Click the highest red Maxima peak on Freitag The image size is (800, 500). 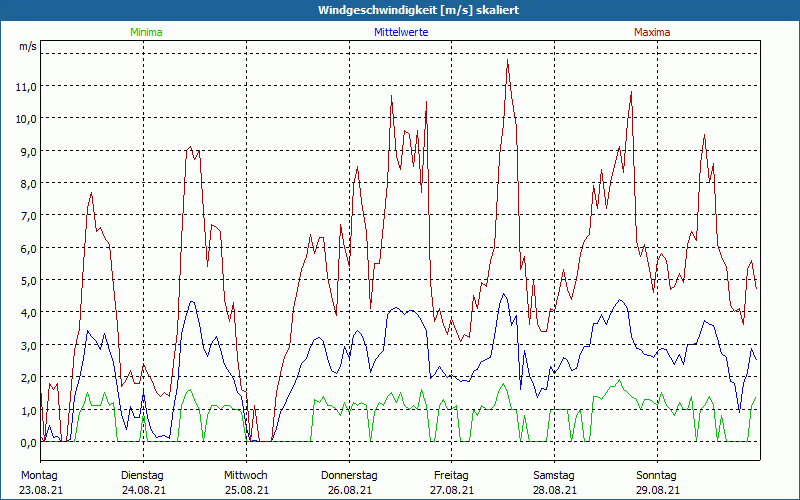pos(507,60)
